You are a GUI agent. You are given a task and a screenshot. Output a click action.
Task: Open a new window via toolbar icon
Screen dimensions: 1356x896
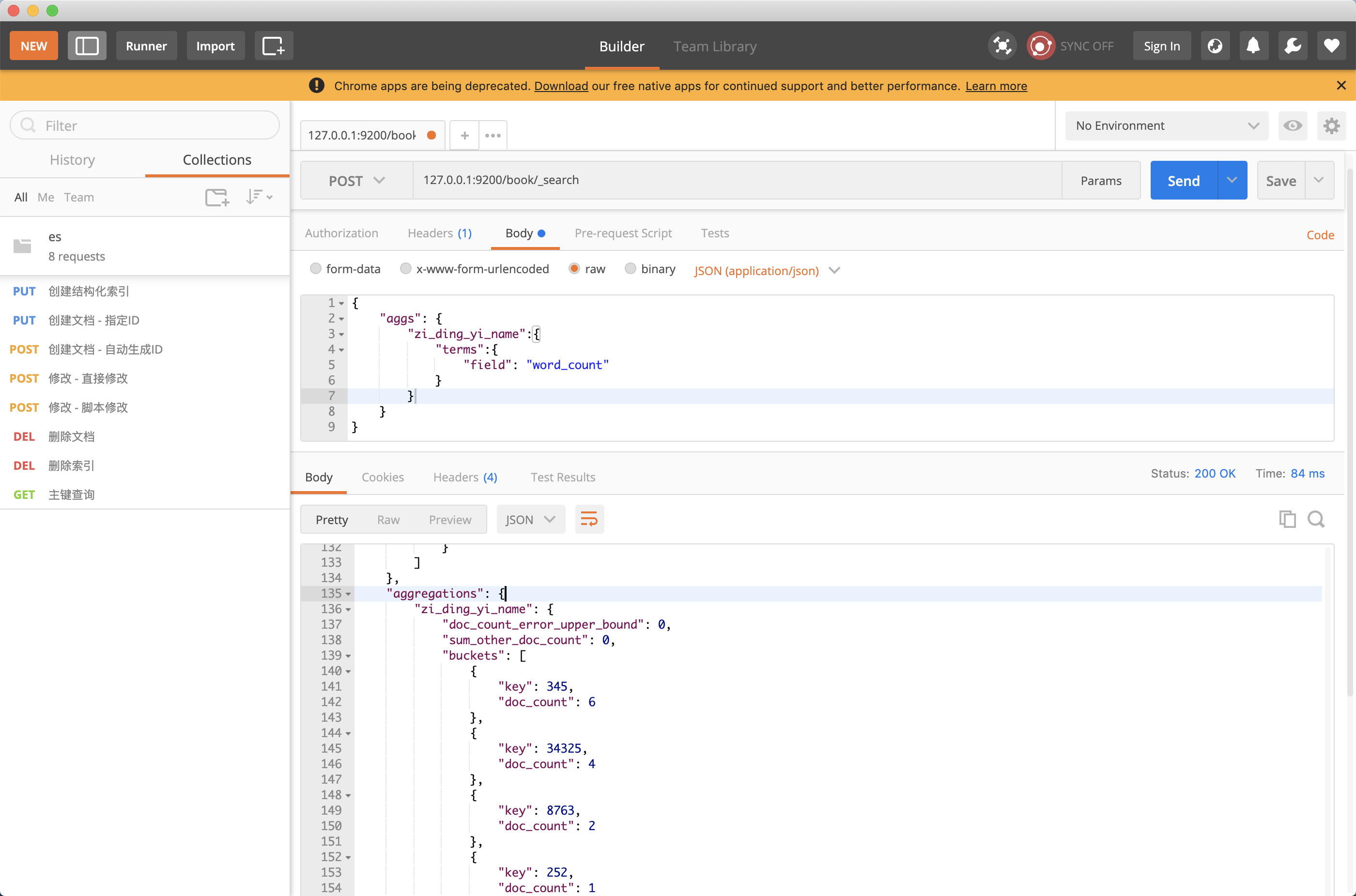tap(273, 46)
